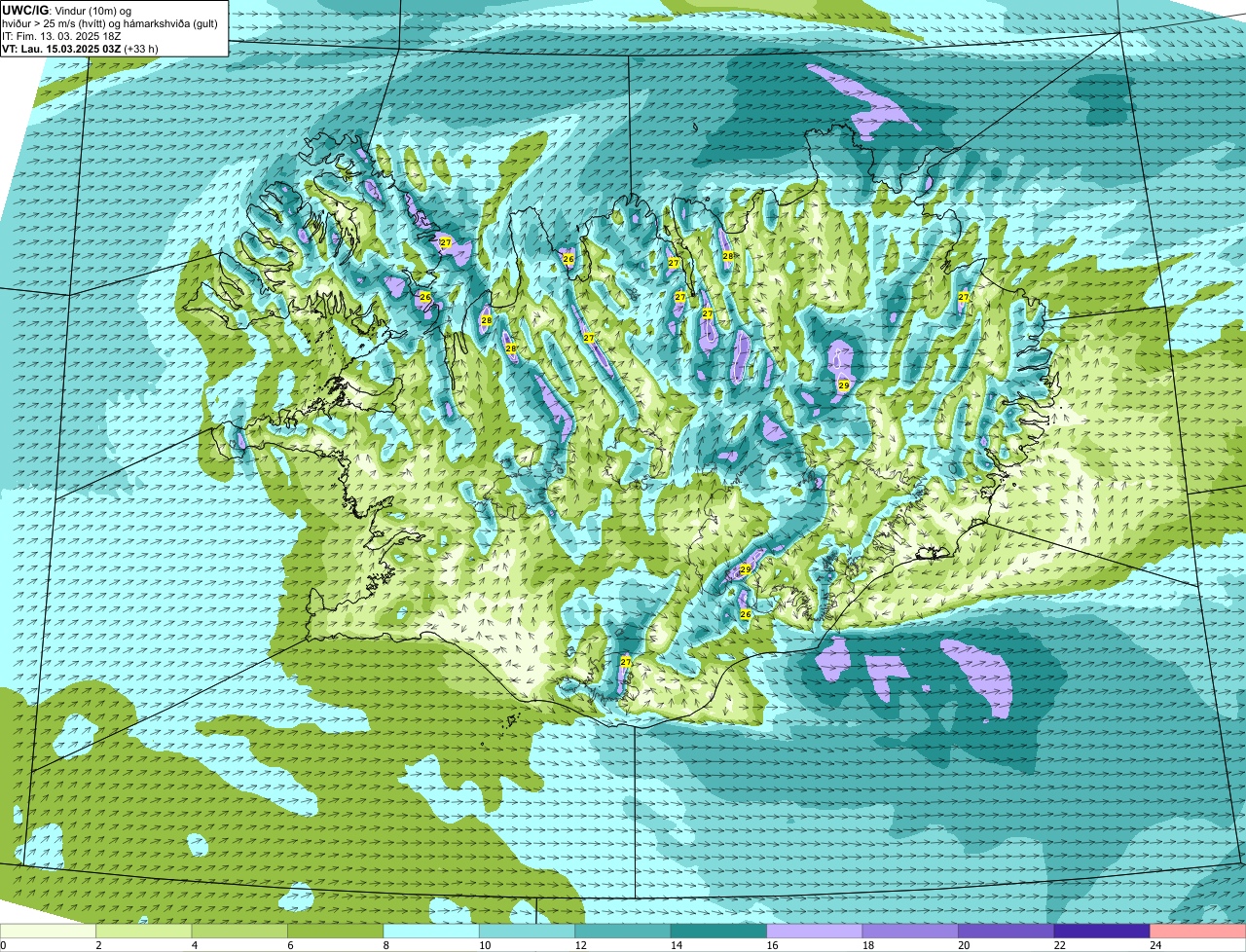The height and width of the screenshot is (952, 1246).
Task: Click the 16–18 m/s light lavender legend swatch
Action: [815, 931]
